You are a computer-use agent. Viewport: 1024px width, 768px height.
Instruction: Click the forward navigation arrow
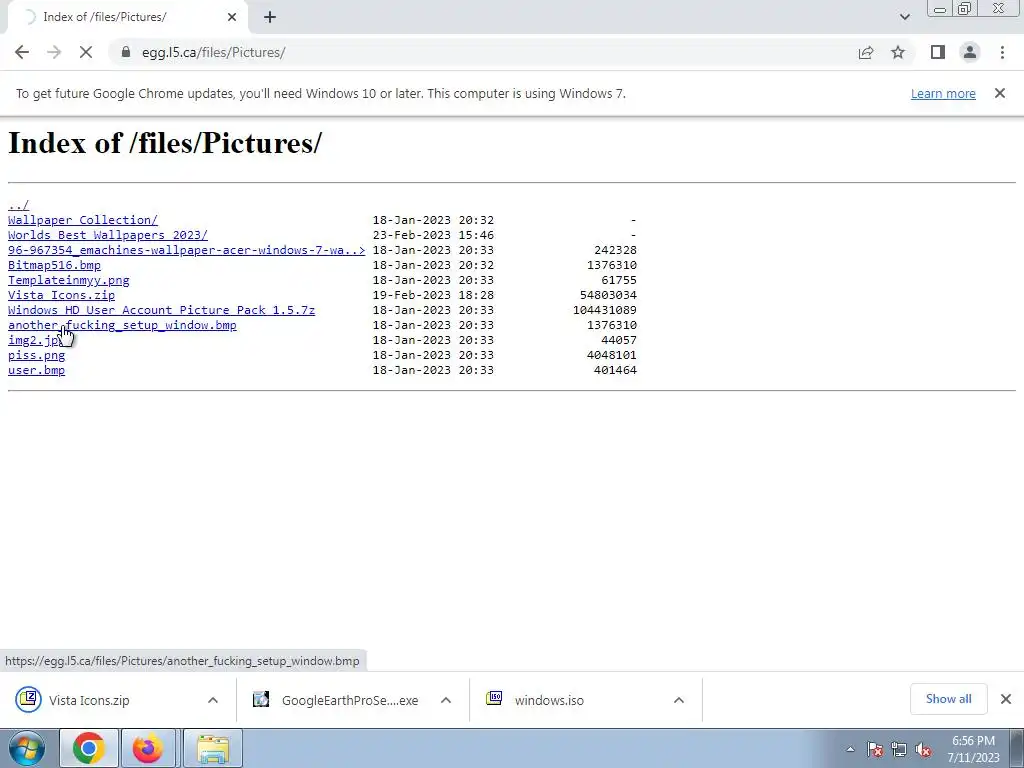pyautogui.click(x=54, y=52)
